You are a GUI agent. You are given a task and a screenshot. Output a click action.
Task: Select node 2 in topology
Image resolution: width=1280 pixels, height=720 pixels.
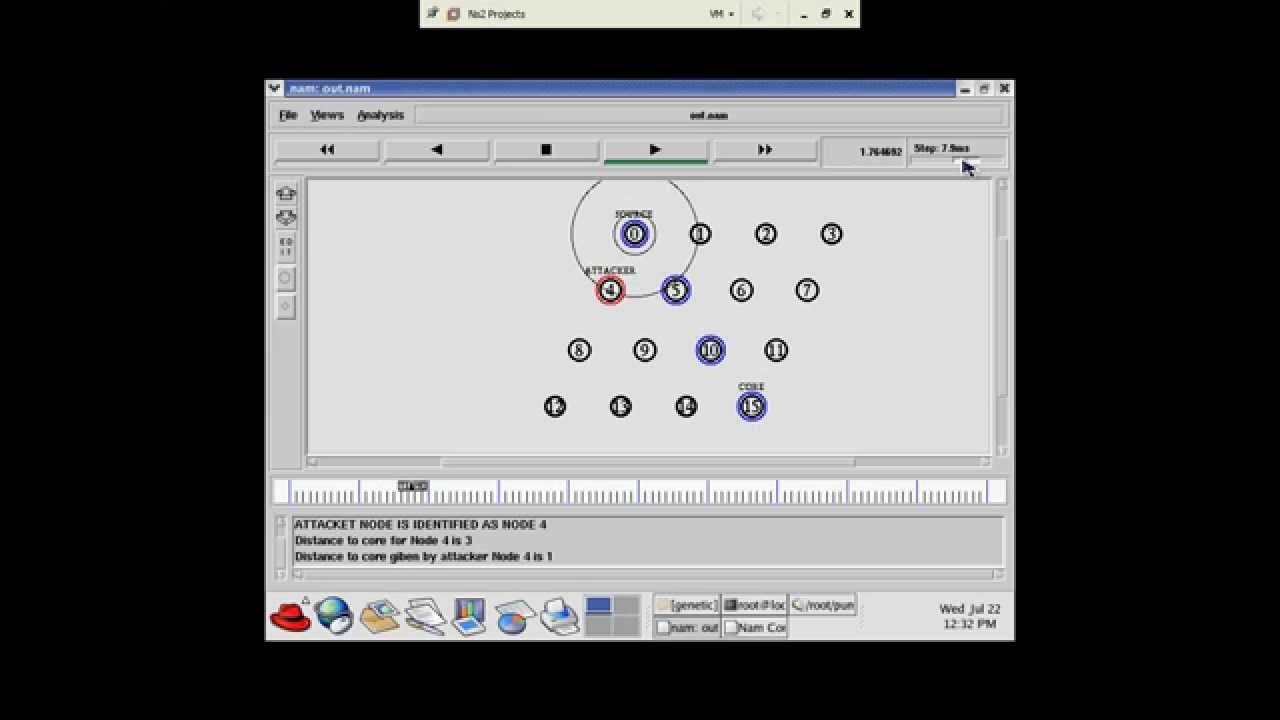click(x=766, y=234)
